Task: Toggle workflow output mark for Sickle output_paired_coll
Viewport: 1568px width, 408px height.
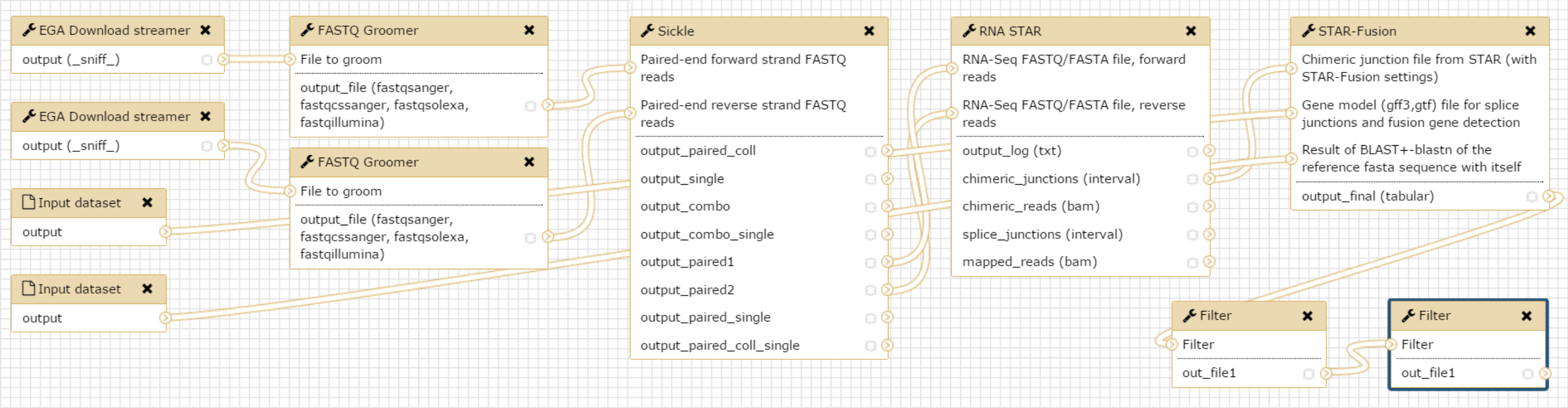Action: [x=870, y=151]
